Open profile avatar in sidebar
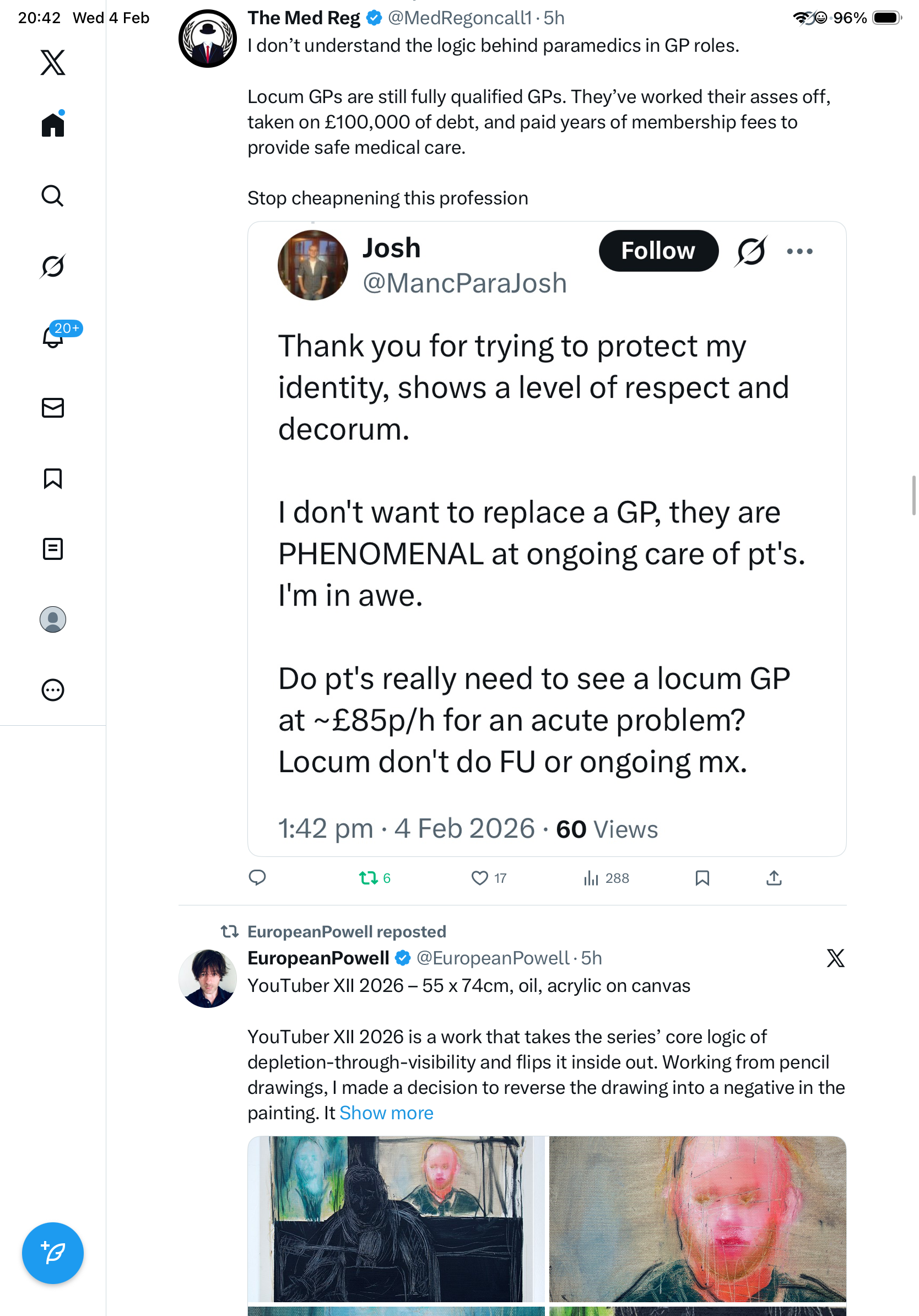Viewport: 919px width, 1316px height. (53, 619)
